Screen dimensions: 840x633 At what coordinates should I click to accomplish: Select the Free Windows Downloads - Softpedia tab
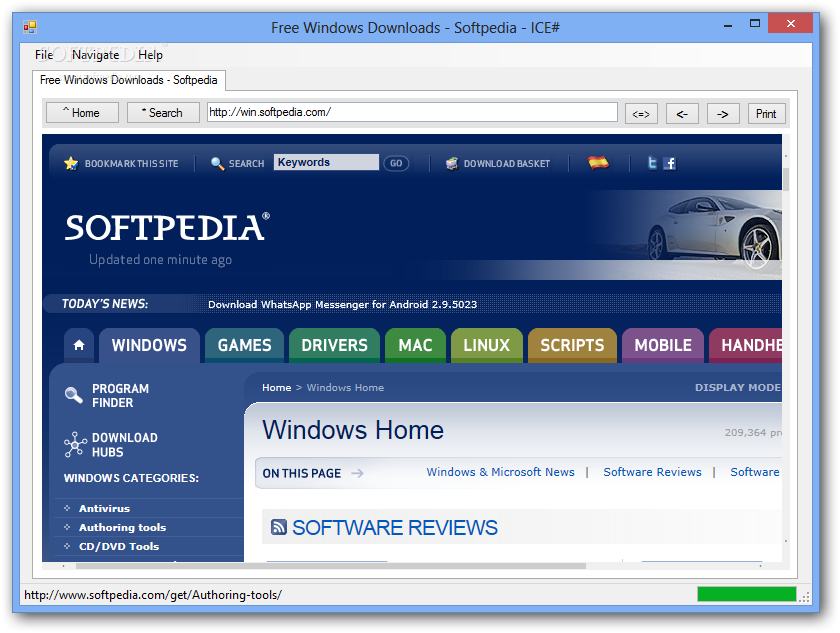tap(129, 80)
